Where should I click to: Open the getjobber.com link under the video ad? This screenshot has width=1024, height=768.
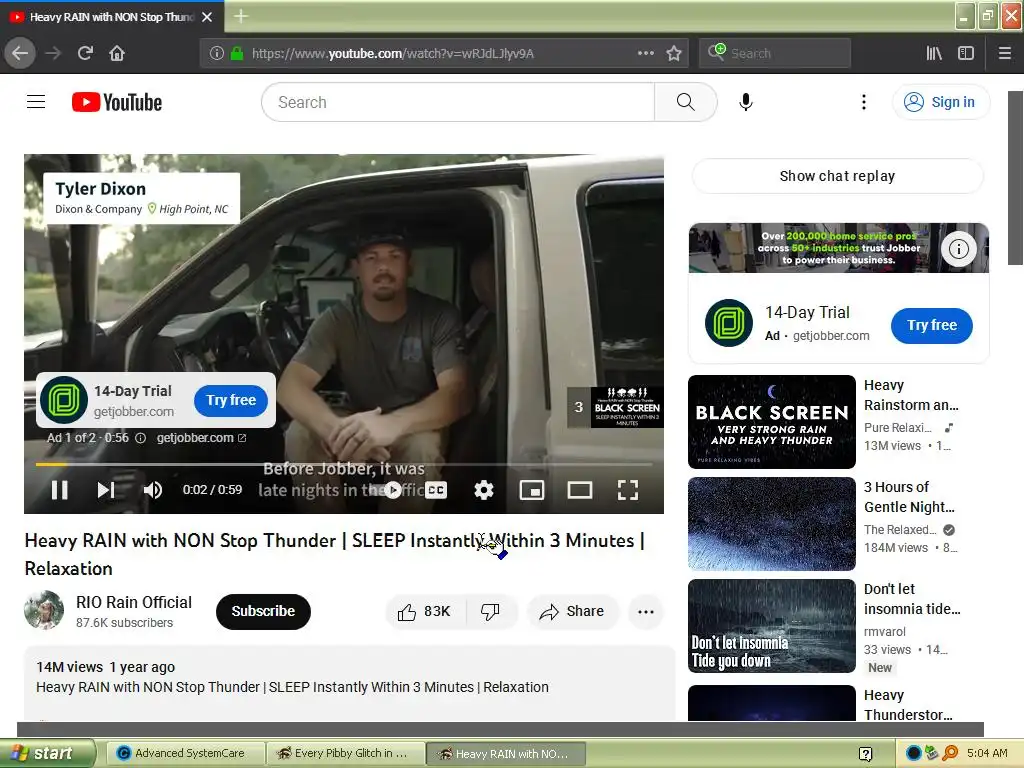(201, 438)
